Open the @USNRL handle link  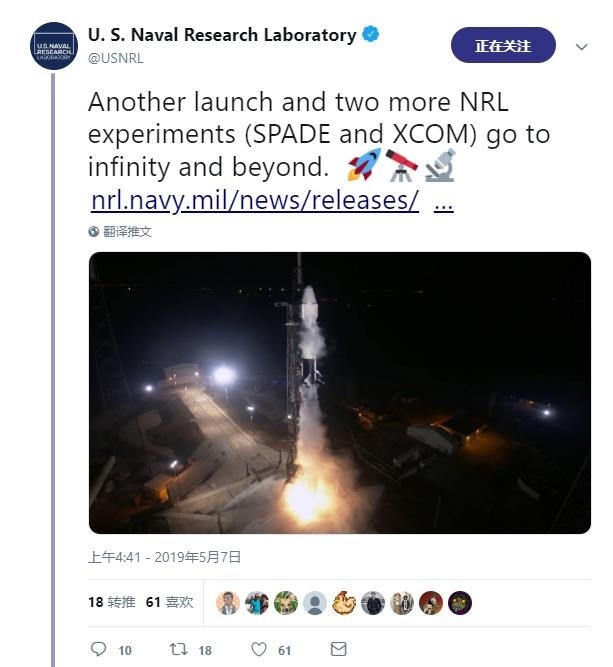click(116, 58)
